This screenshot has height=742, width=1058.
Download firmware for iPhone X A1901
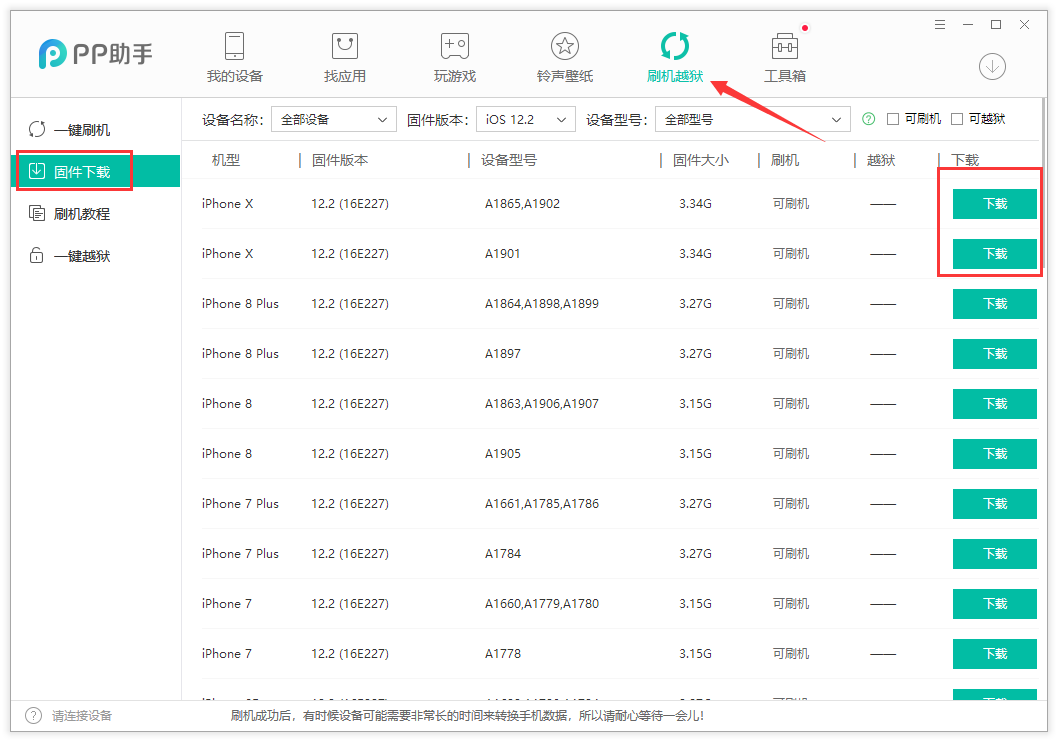tap(995, 254)
